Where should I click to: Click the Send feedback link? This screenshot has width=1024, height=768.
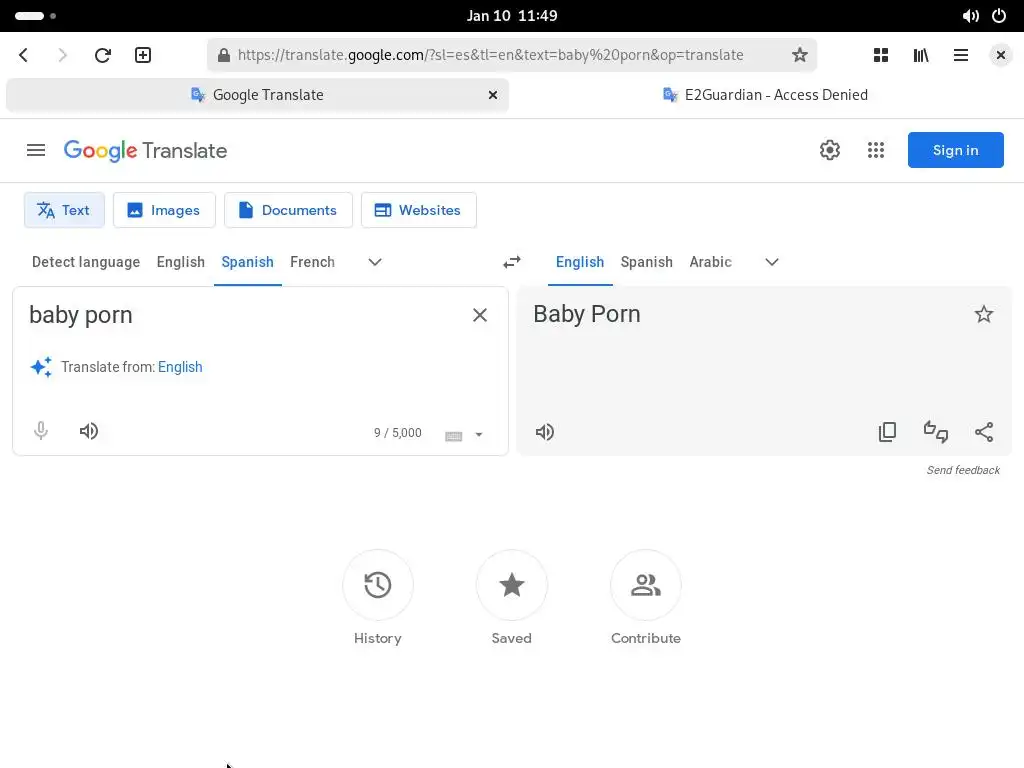click(x=963, y=470)
